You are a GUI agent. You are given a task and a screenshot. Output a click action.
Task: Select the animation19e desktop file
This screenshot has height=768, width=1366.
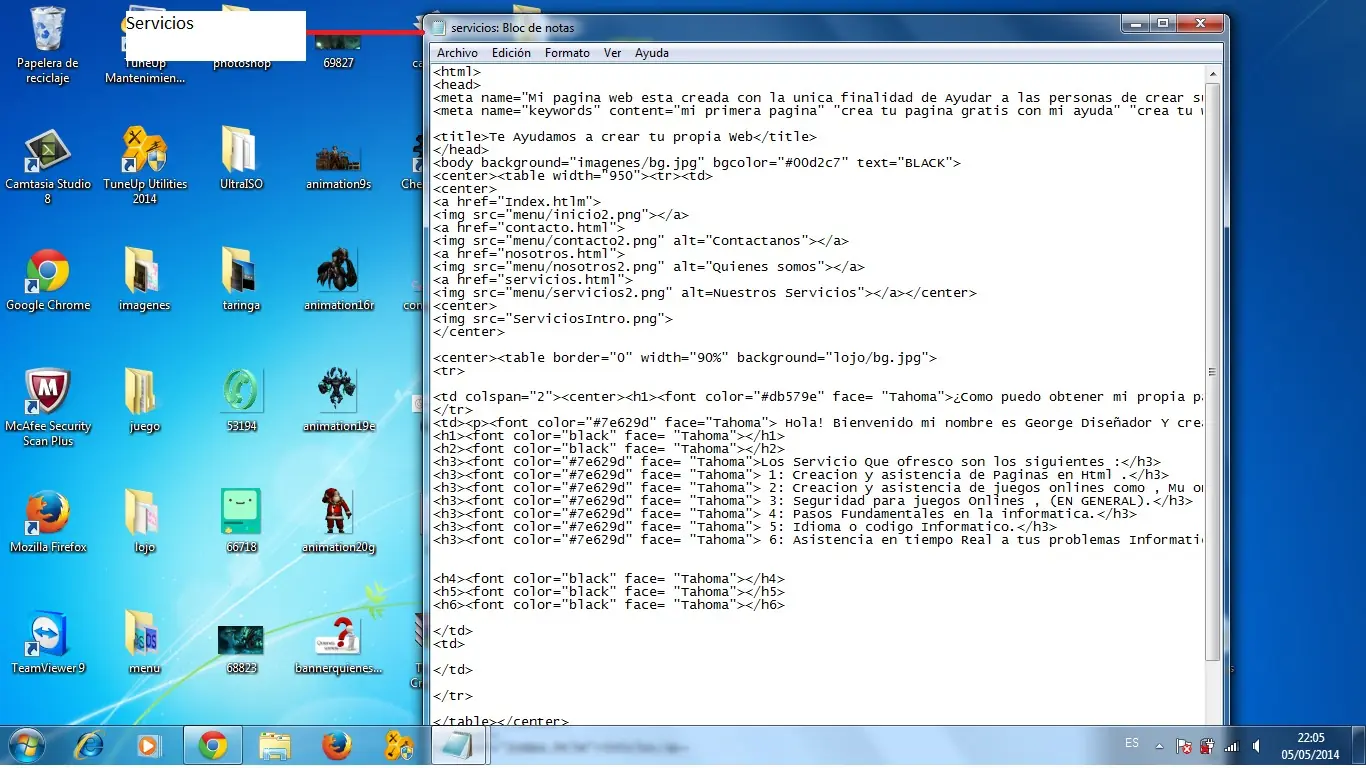338,402
